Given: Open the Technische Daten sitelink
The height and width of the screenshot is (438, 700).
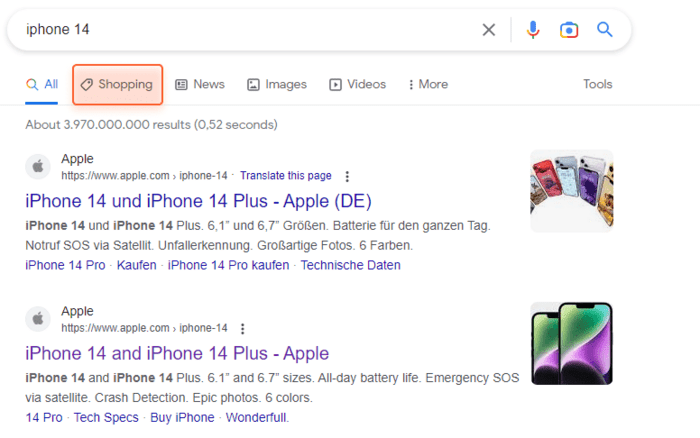Looking at the screenshot, I should point(350,265).
